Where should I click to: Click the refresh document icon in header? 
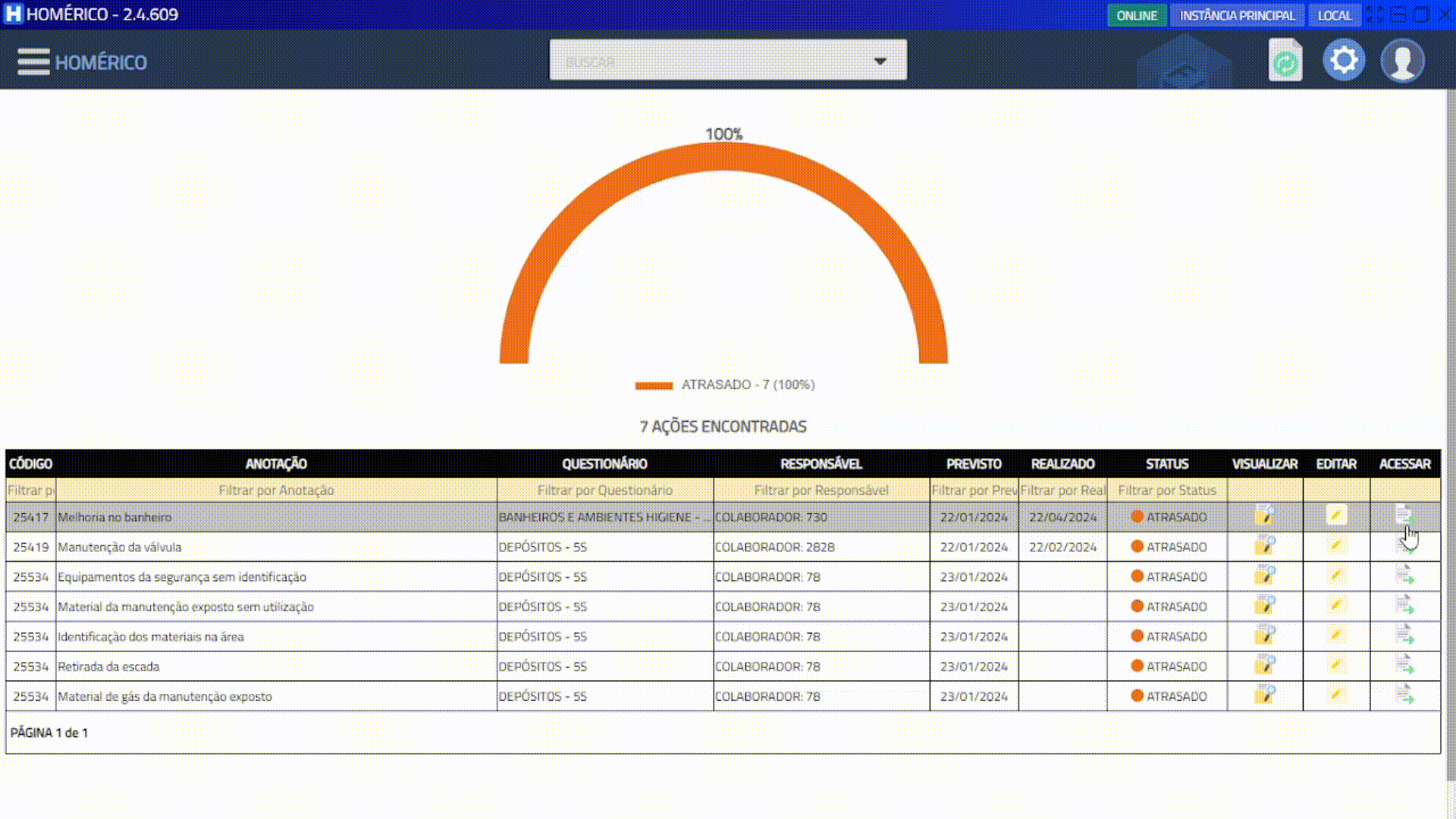pos(1285,61)
